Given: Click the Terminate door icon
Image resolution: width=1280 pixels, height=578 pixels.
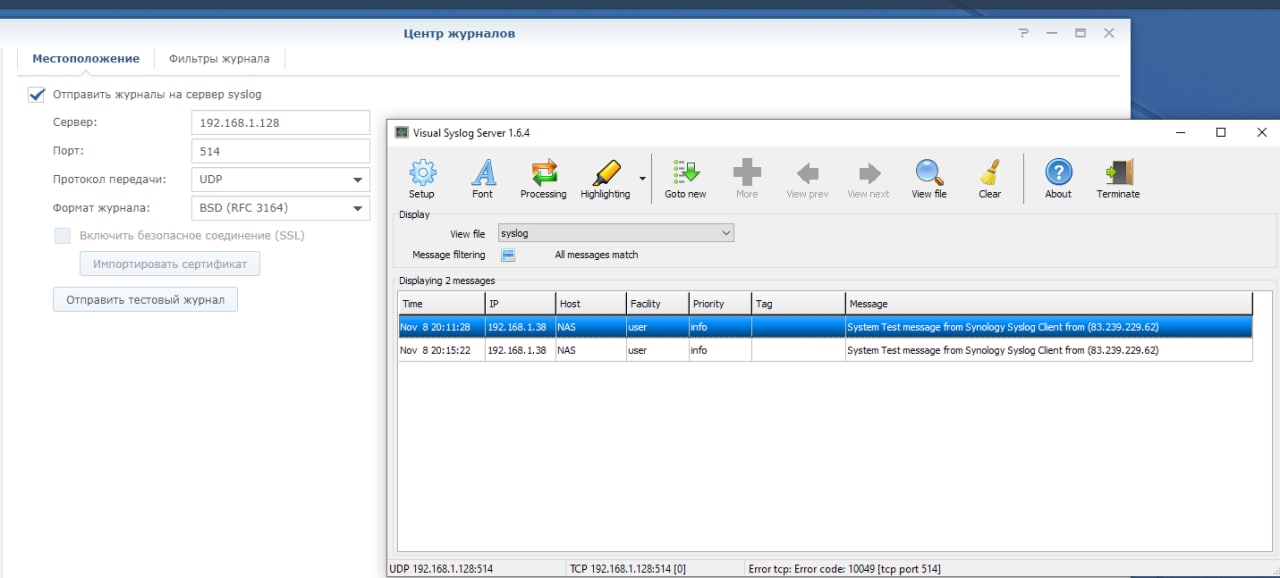Looking at the screenshot, I should point(1118,179).
